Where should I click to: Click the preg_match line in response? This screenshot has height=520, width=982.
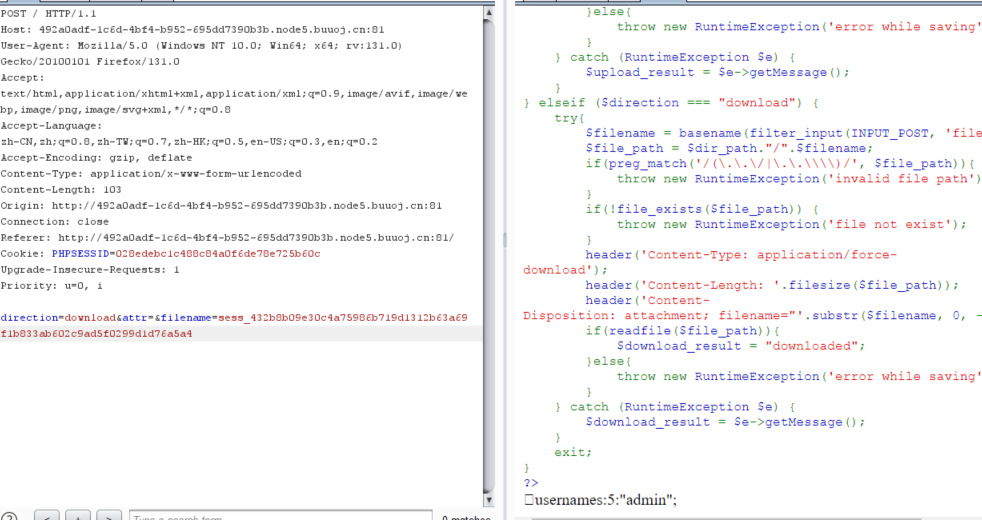778,163
